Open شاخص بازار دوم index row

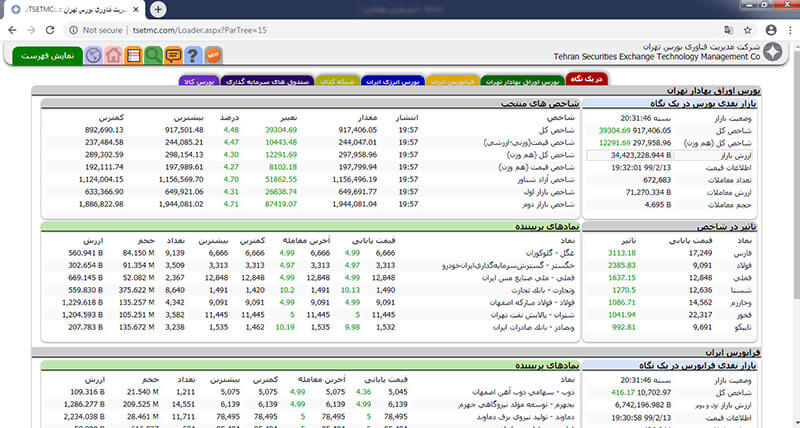click(x=549, y=204)
